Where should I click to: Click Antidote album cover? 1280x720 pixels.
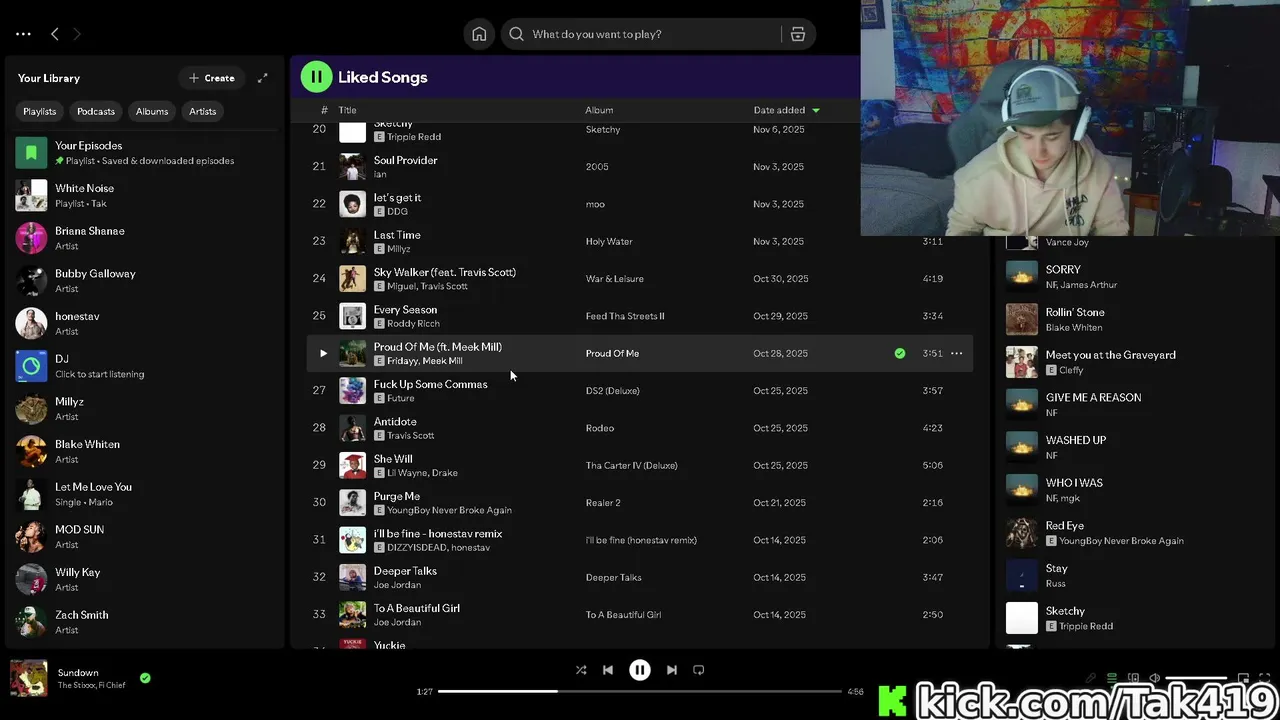352,428
